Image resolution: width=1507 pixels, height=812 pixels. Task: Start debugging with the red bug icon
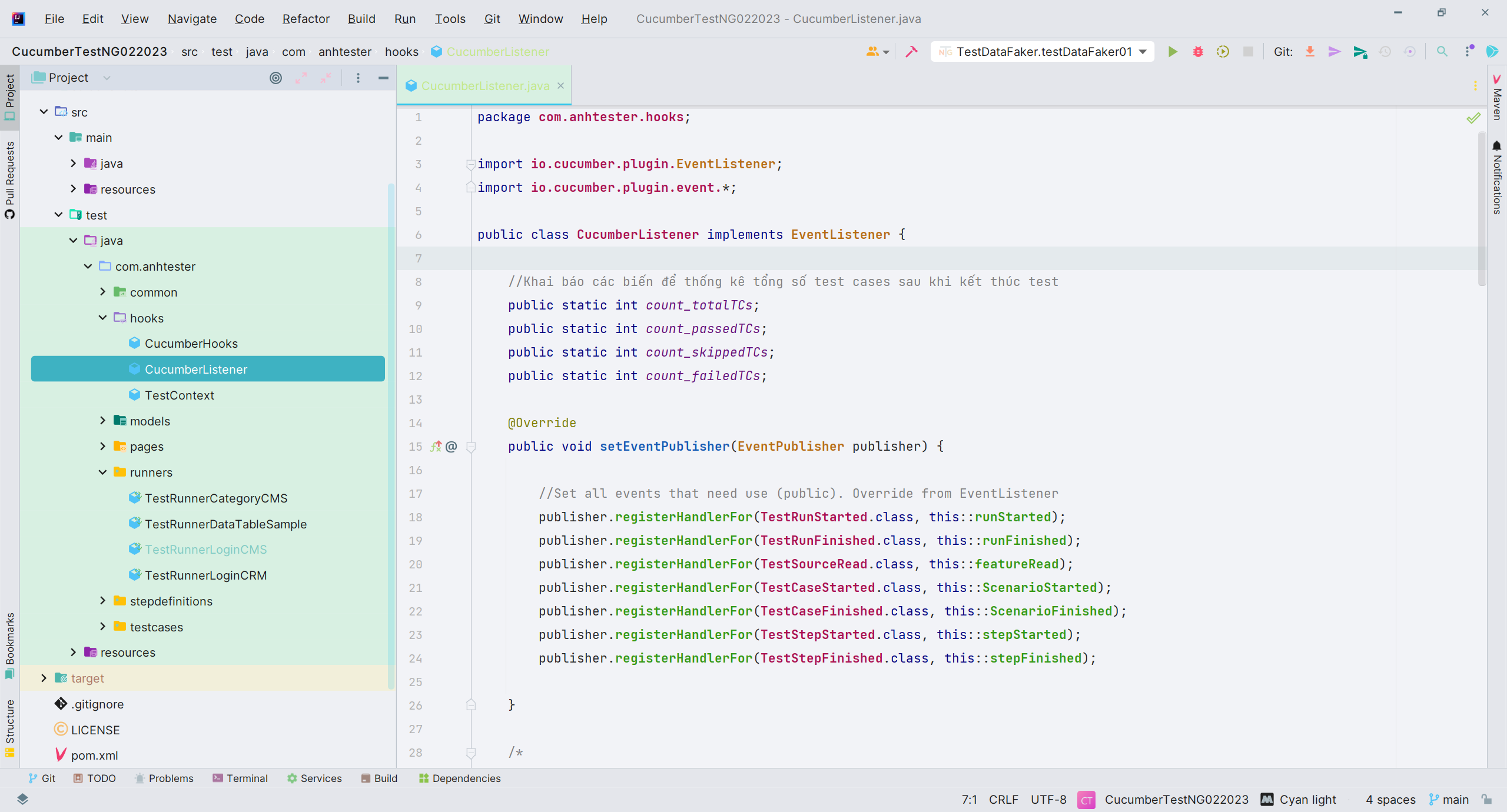coord(1197,52)
